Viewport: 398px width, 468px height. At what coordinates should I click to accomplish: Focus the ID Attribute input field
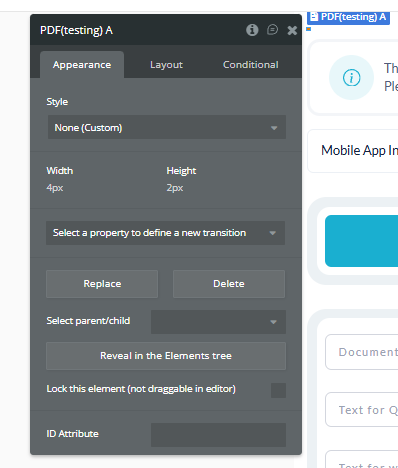click(x=218, y=435)
